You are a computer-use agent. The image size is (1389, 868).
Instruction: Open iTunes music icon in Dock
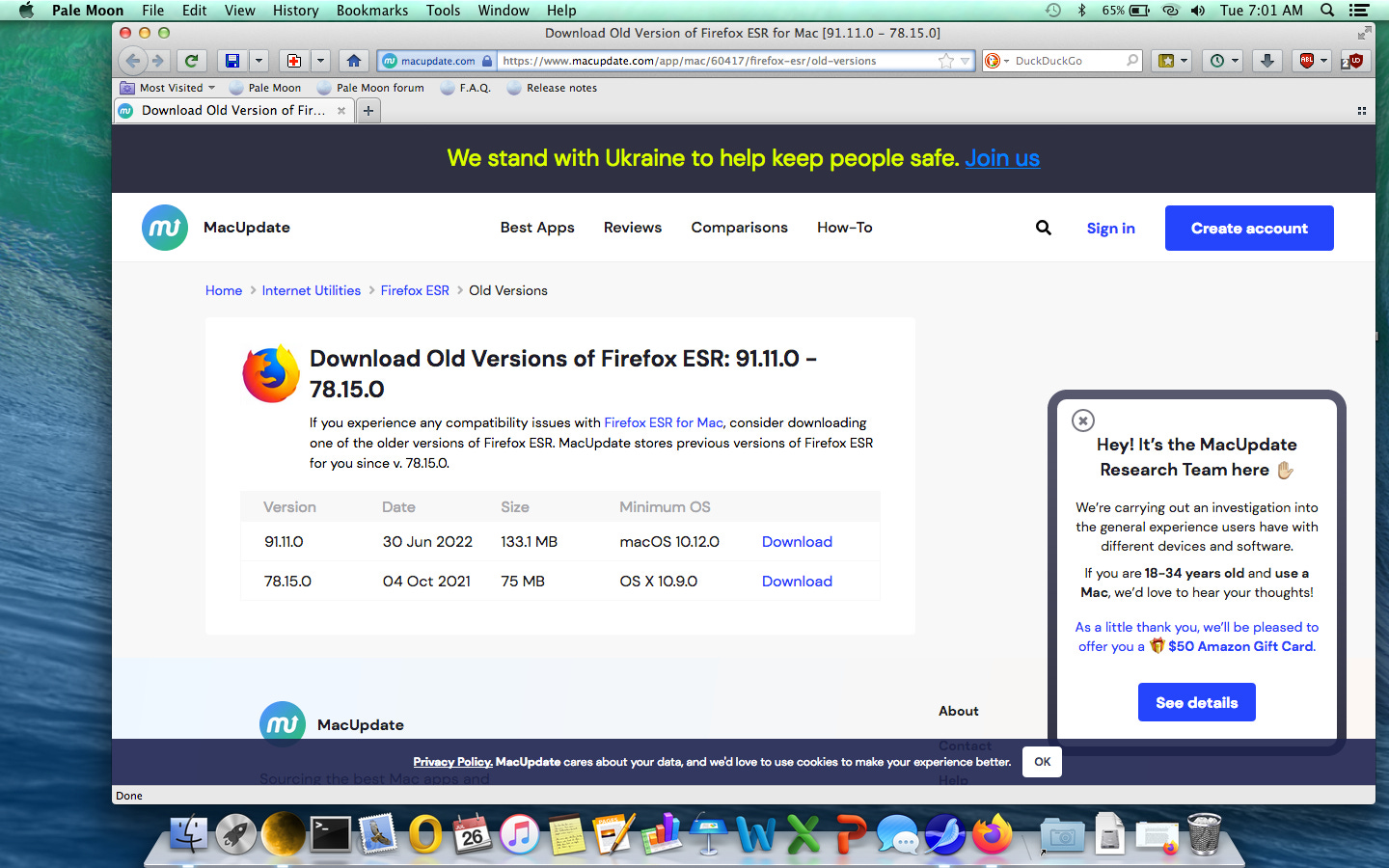[520, 834]
